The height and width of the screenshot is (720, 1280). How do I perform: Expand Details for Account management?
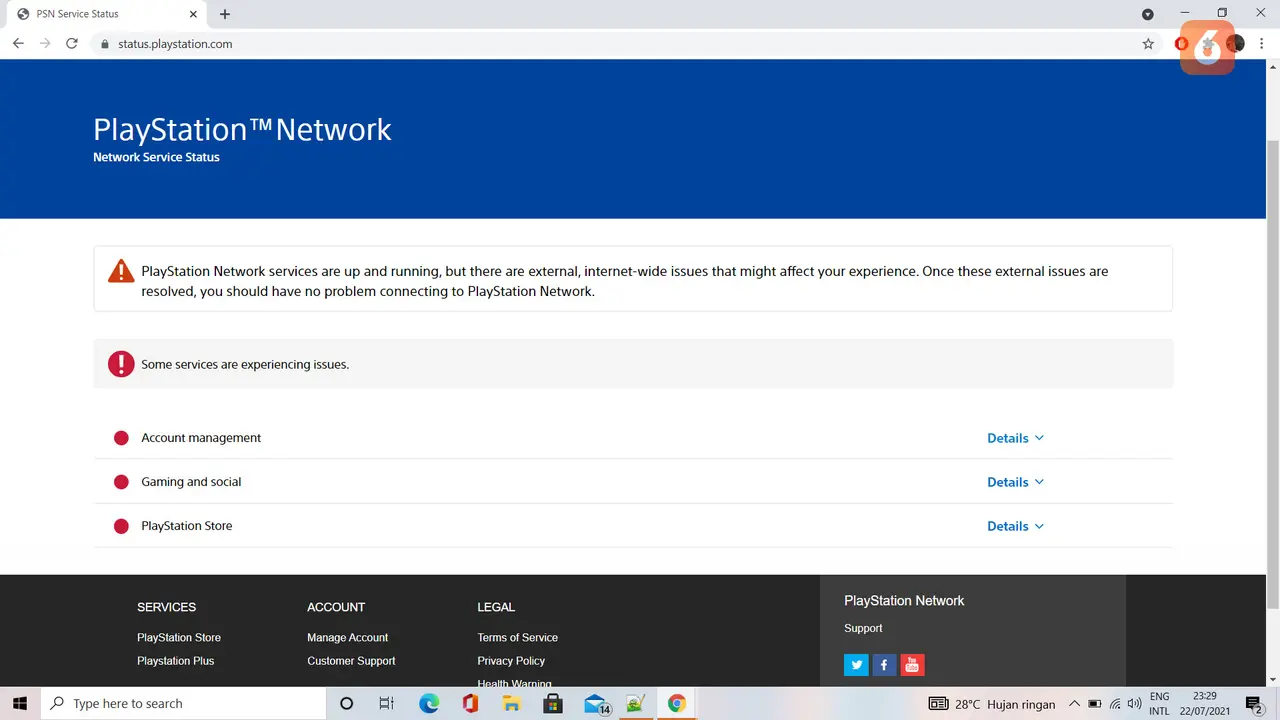1015,438
